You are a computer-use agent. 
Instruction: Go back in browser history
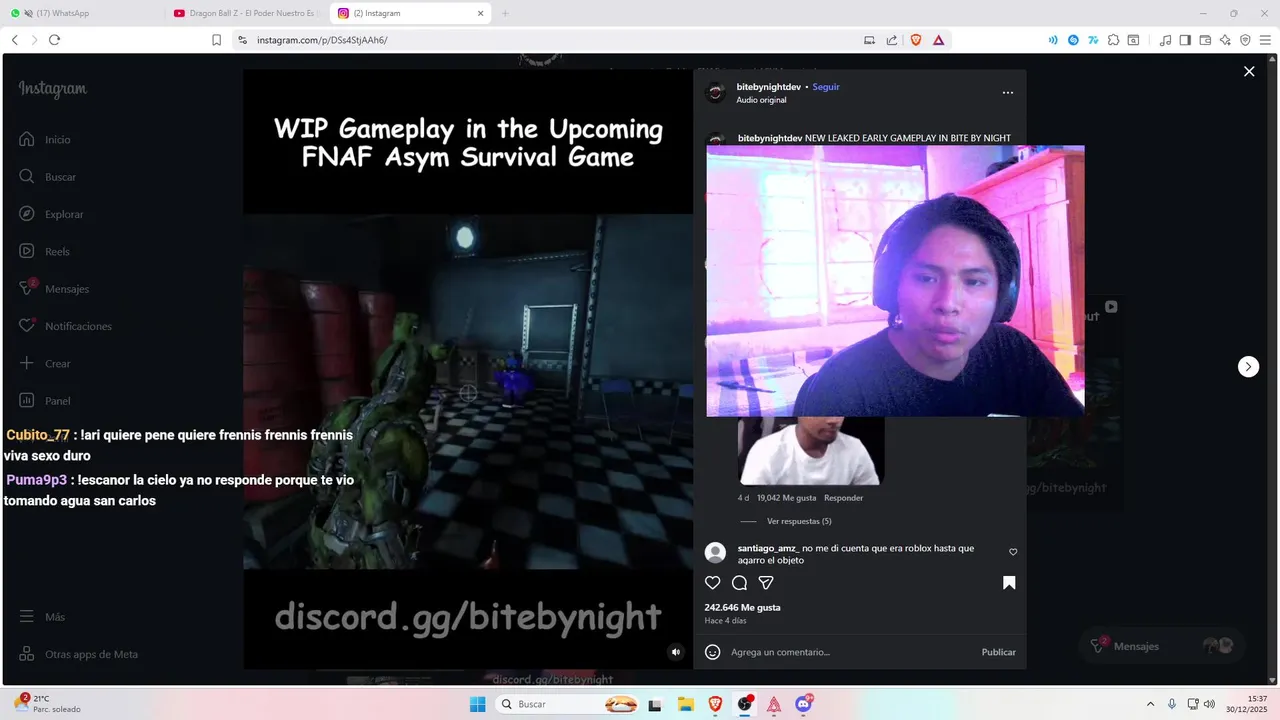(15, 40)
